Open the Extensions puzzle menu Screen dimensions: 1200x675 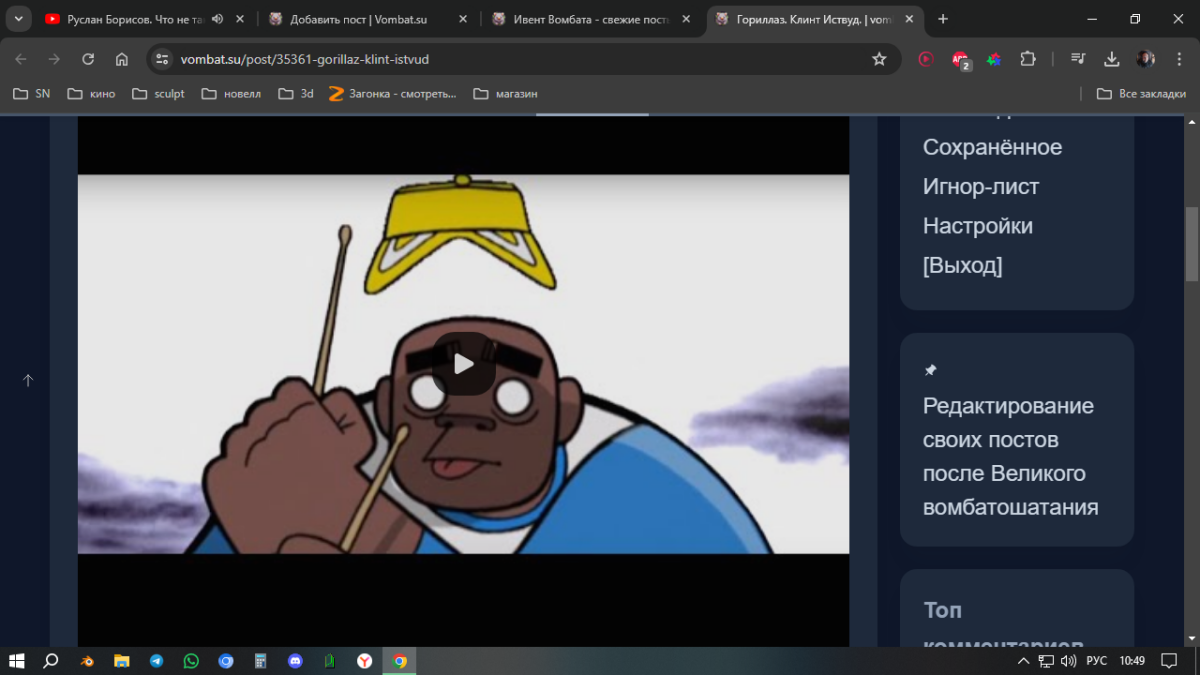pyautogui.click(x=1028, y=59)
